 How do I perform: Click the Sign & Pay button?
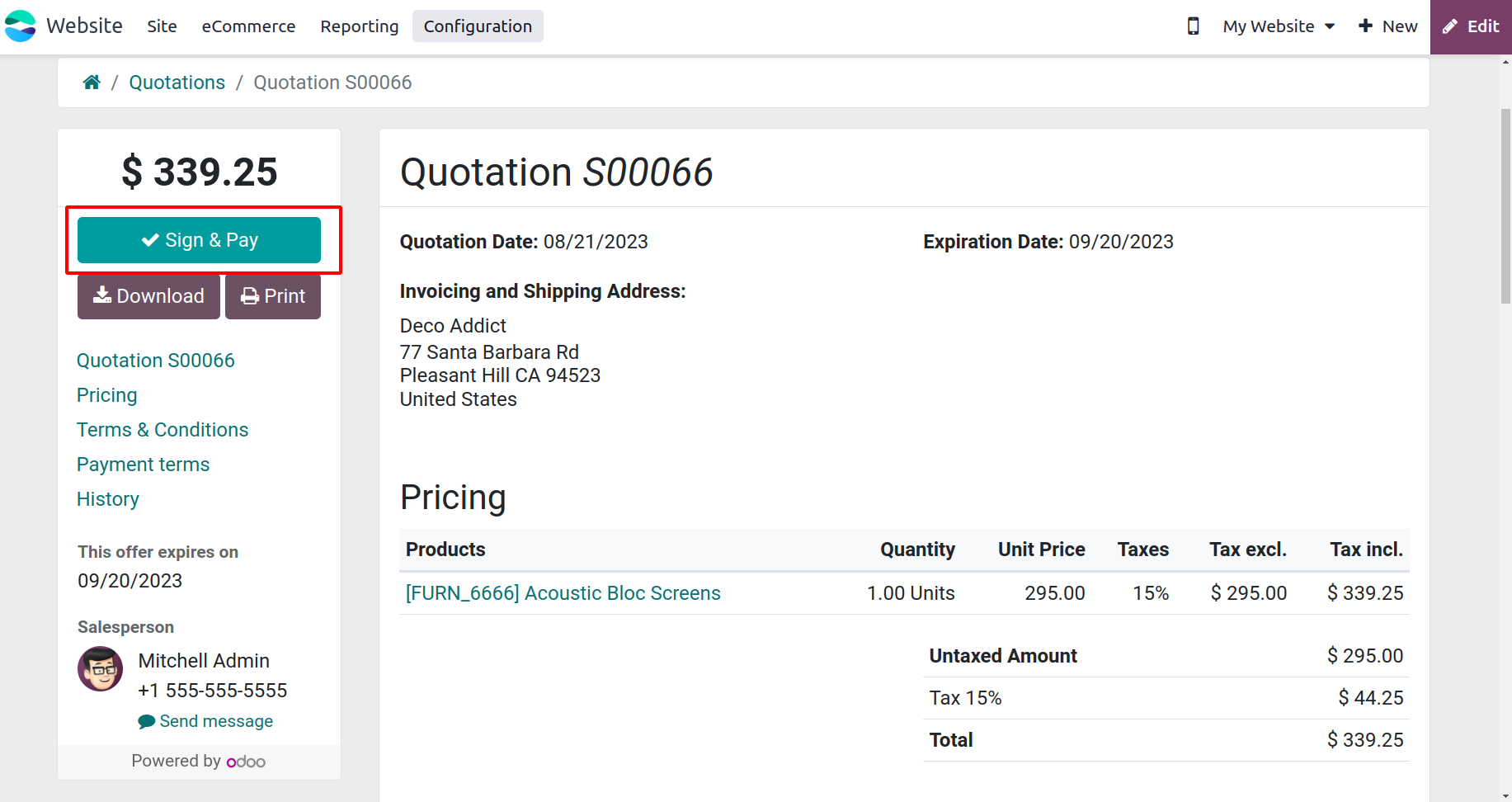(199, 240)
